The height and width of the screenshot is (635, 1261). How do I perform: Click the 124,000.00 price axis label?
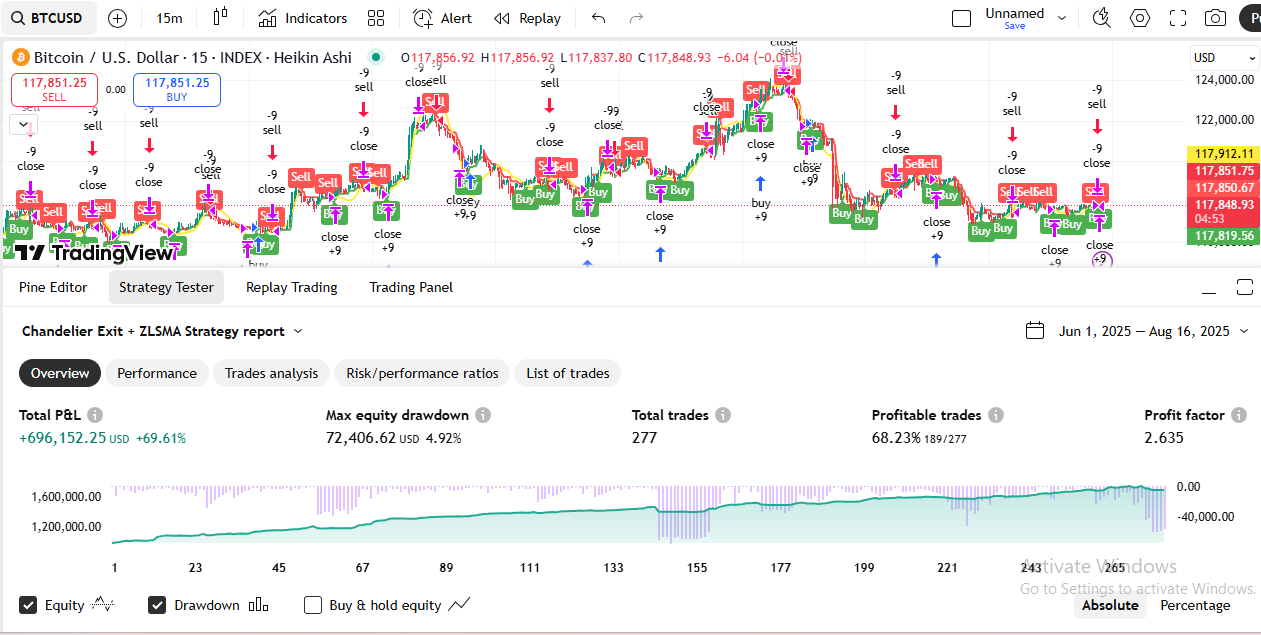[x=1225, y=80]
